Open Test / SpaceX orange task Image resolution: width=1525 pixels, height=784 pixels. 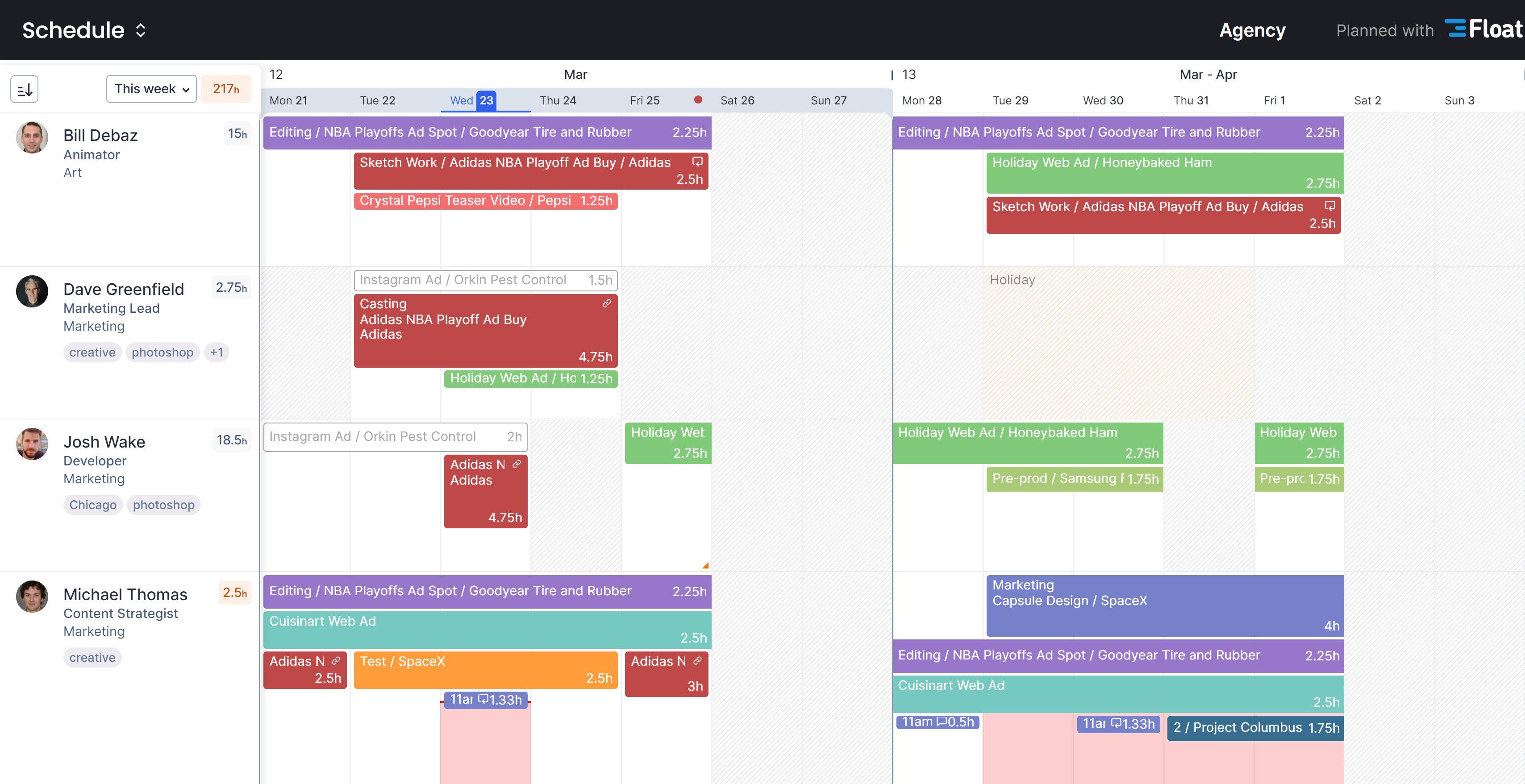485,670
